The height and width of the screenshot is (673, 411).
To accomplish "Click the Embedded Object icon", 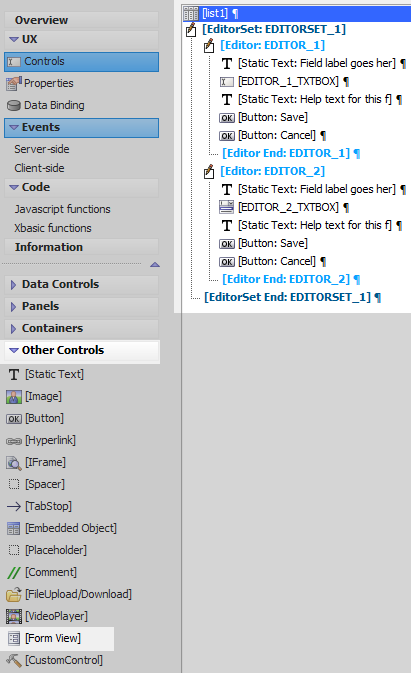I will [x=14, y=528].
